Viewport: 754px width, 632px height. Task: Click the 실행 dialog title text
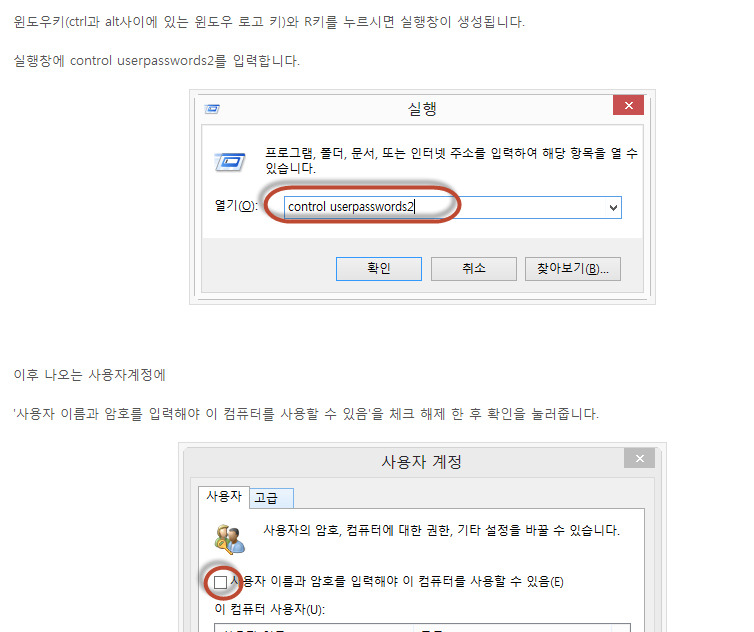(x=422, y=109)
